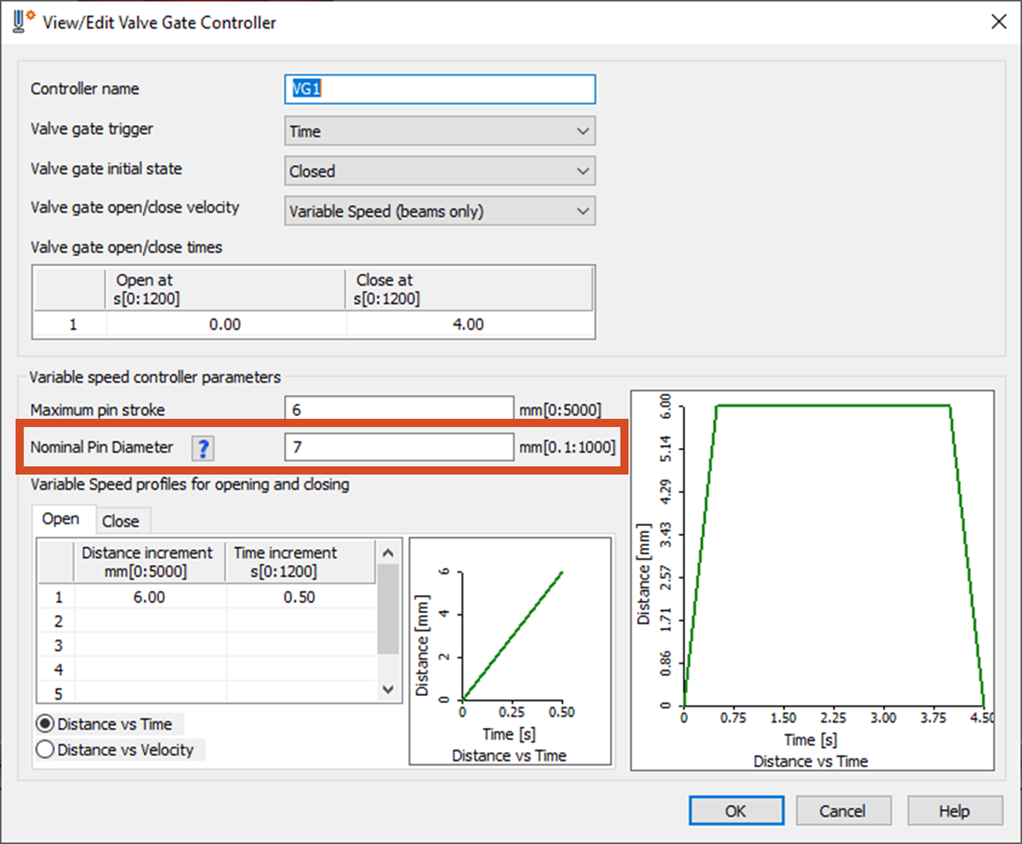
Task: Click the Controller name field showing VG1
Action: point(440,89)
